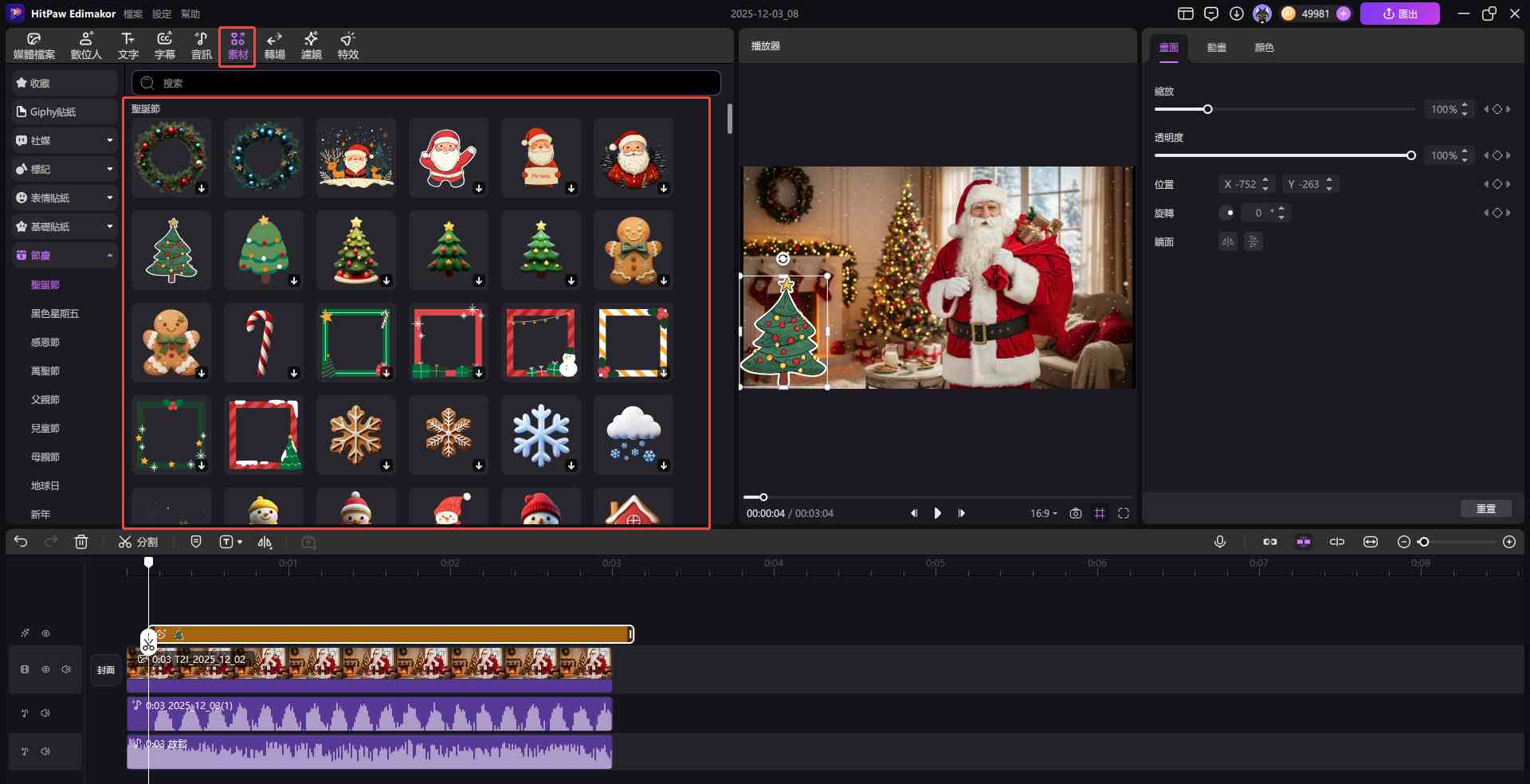This screenshot has height=784, width=1530.
Task: Select the 轉場 transitions icon
Action: point(274,45)
